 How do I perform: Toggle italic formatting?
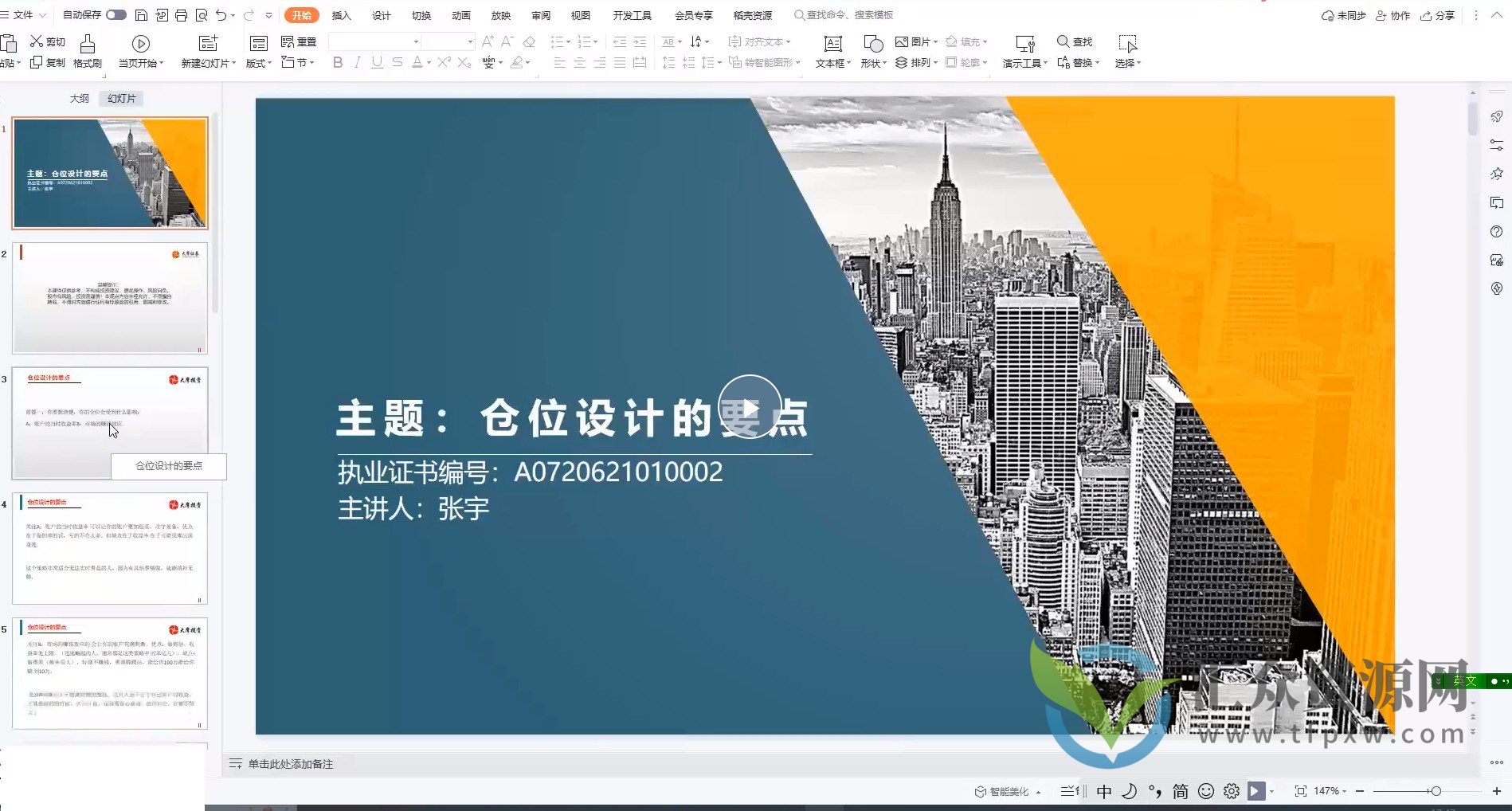click(357, 62)
